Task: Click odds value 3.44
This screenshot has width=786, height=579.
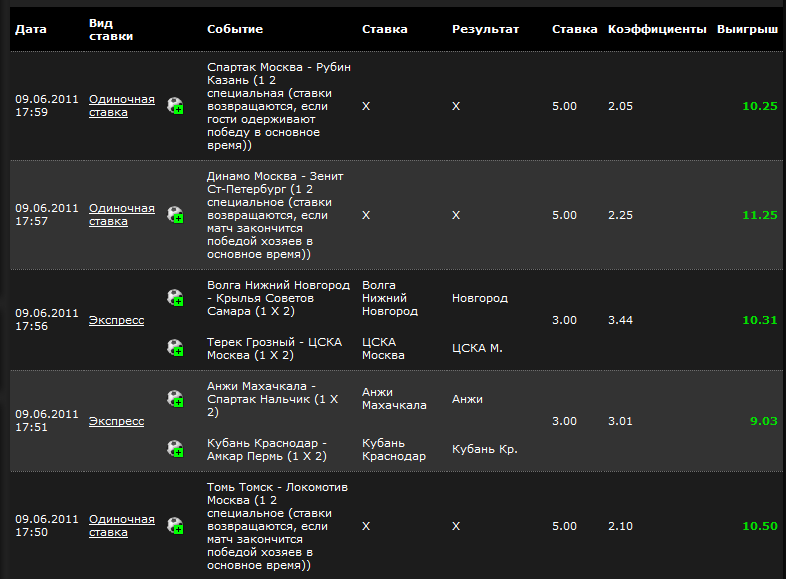Action: point(621,320)
